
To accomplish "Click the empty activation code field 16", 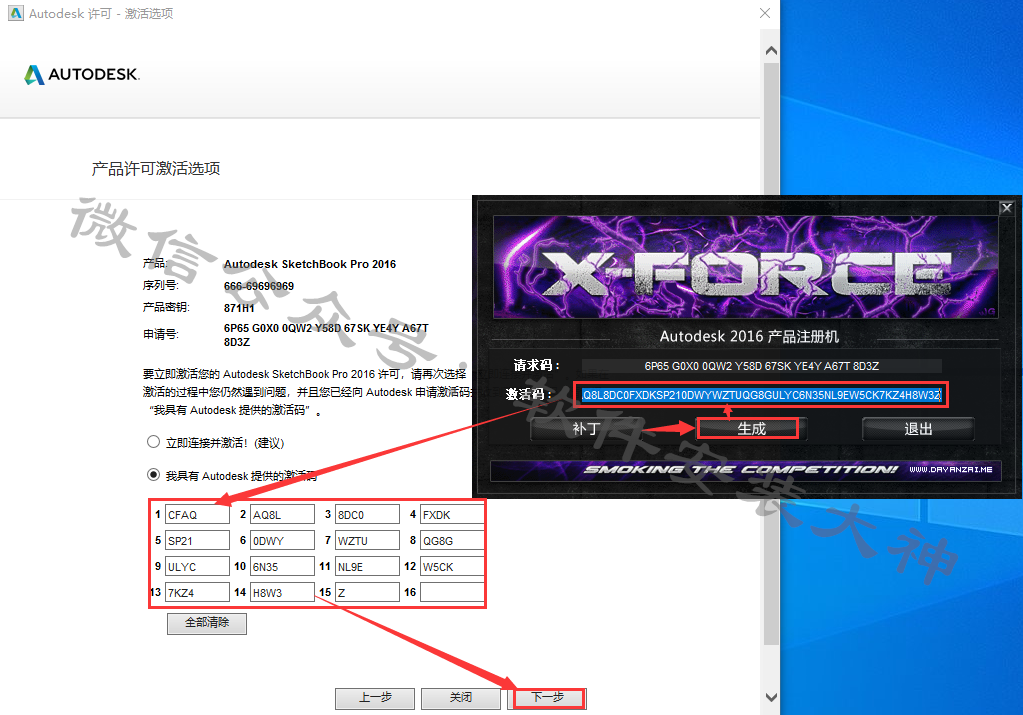I will (452, 593).
